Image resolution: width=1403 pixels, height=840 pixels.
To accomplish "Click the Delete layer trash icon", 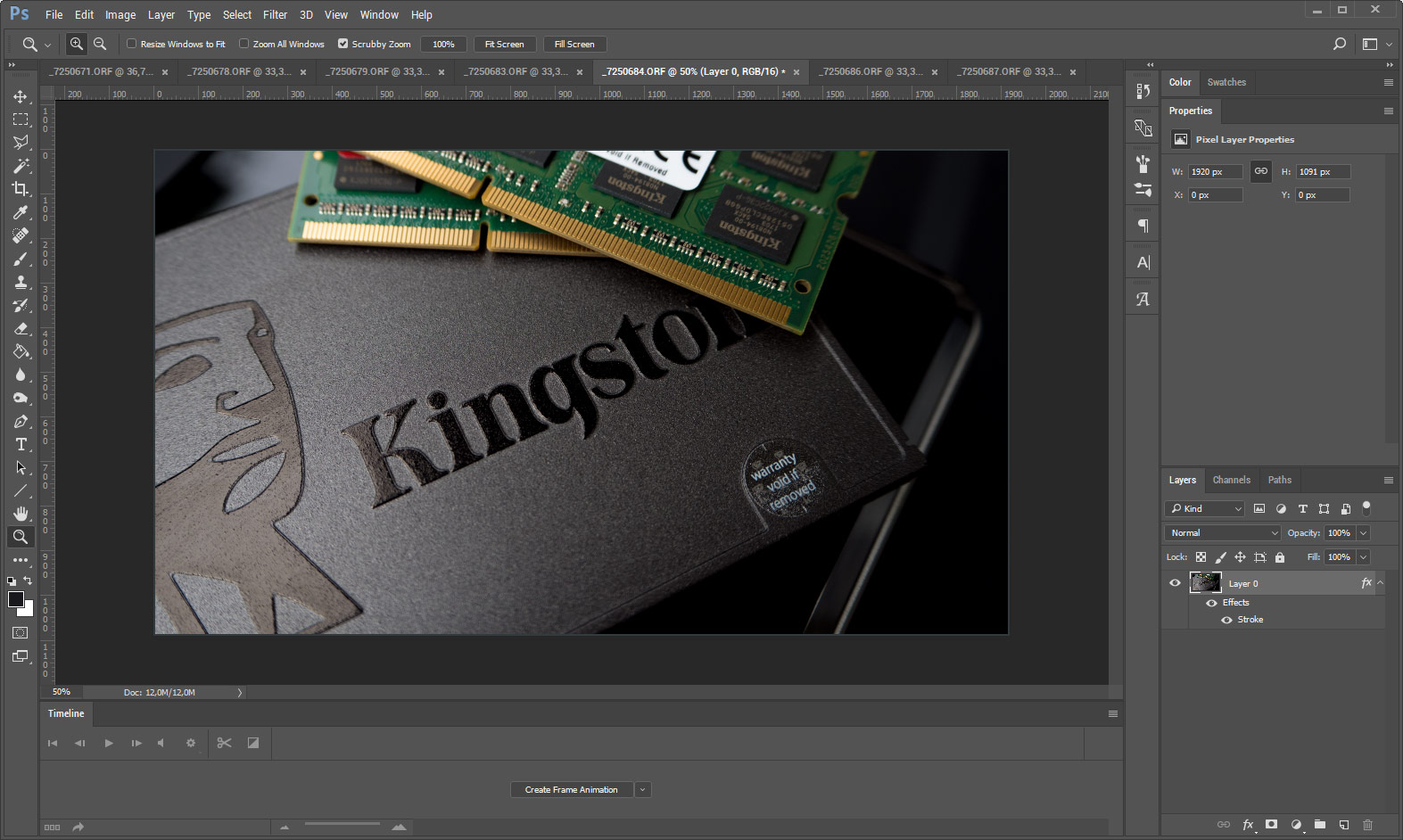I will [x=1367, y=825].
